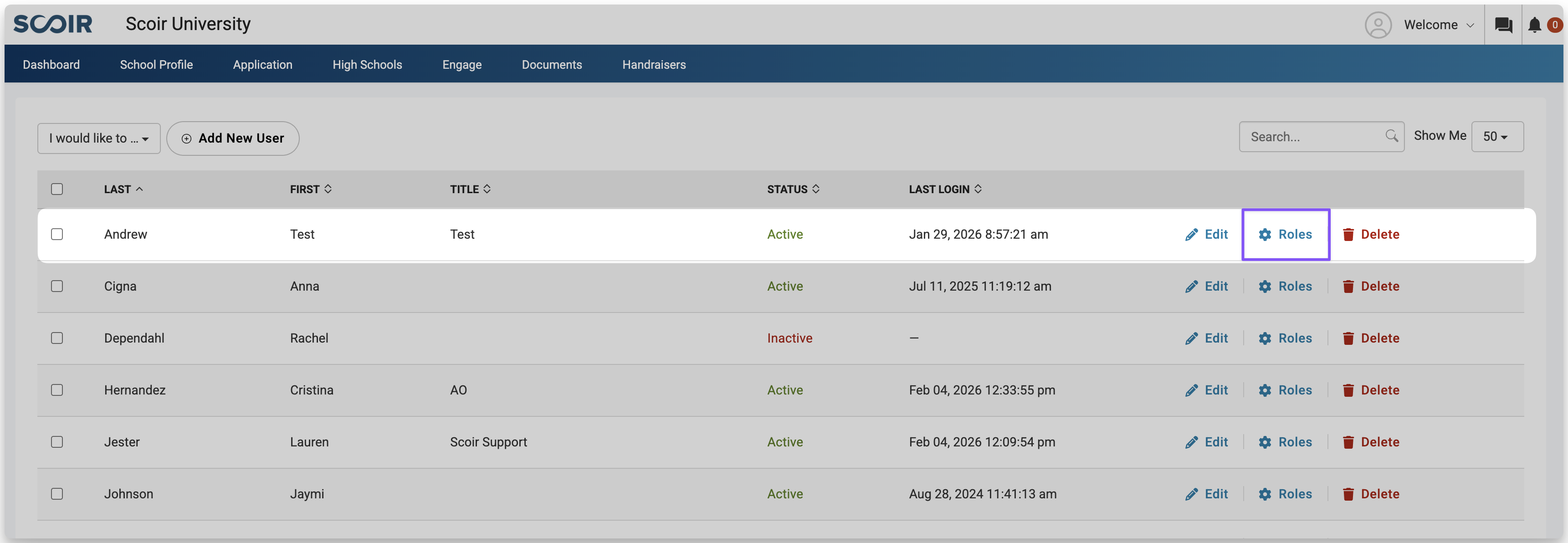Viewport: 1568px width, 543px height.
Task: Open Roles for Andrew Test
Action: (x=1286, y=234)
